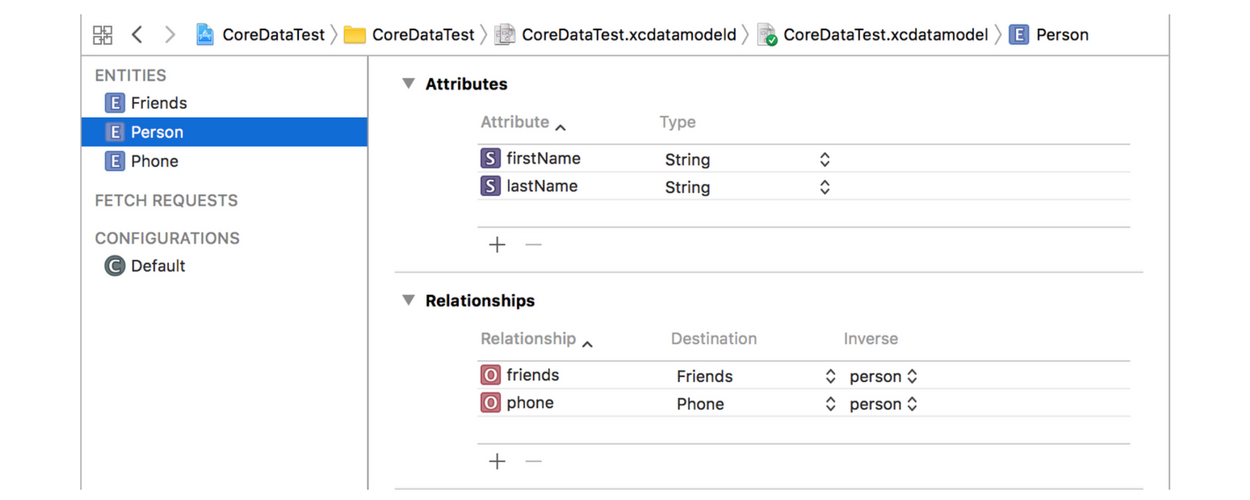Open the lastName type dropdown
Image resolution: width=1250 pixels, height=500 pixels.
pyautogui.click(x=824, y=187)
